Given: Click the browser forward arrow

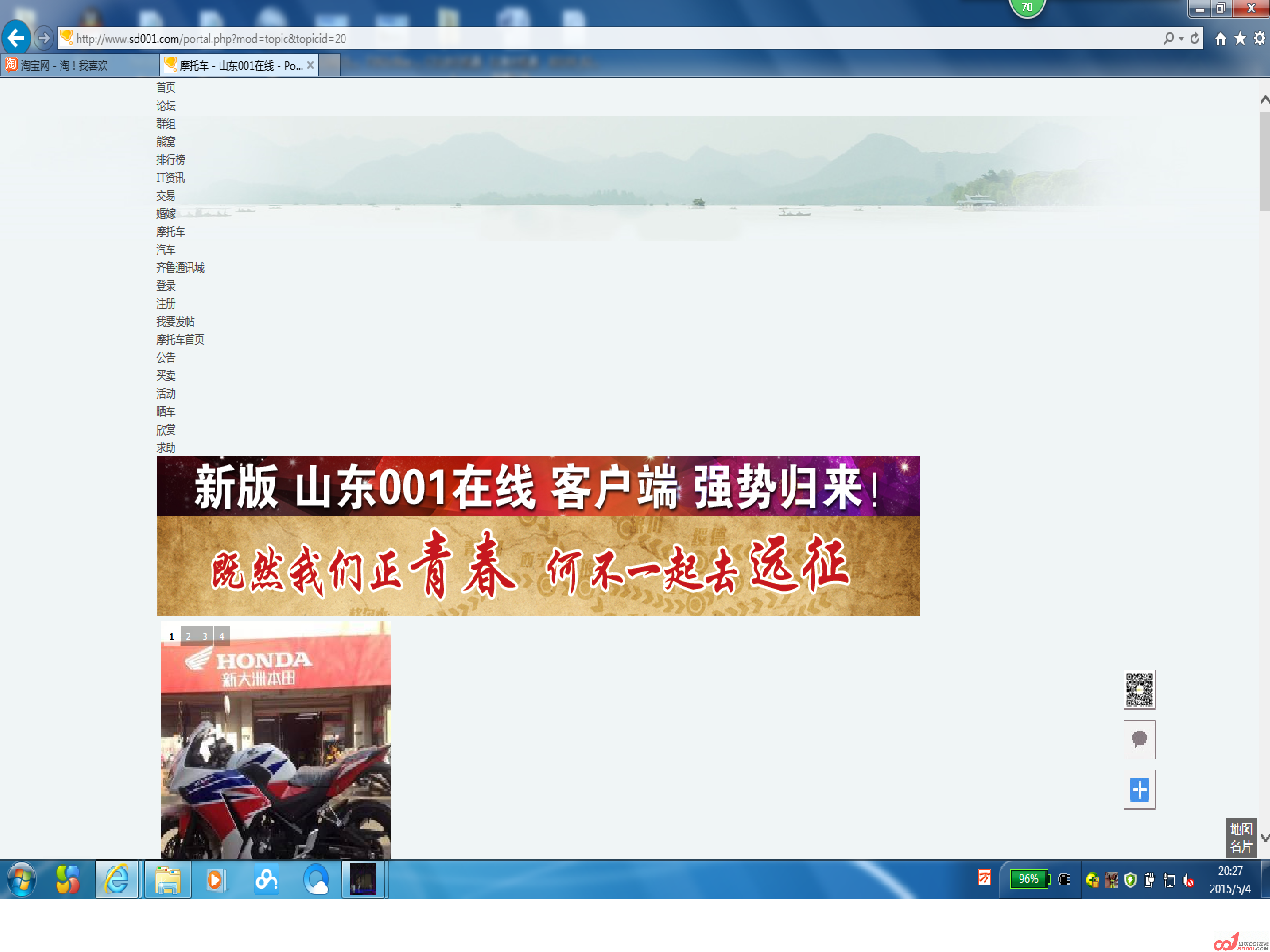Looking at the screenshot, I should pos(44,39).
